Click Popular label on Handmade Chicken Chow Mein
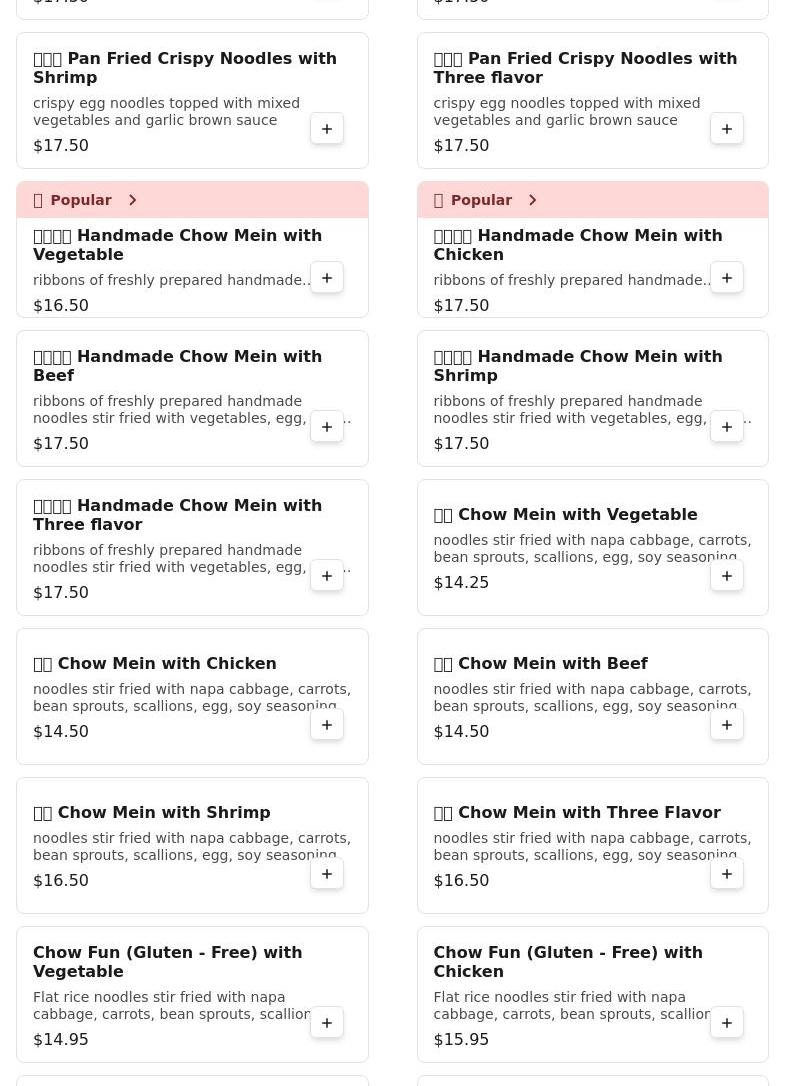The width and height of the screenshot is (785, 1086). click(x=480, y=200)
